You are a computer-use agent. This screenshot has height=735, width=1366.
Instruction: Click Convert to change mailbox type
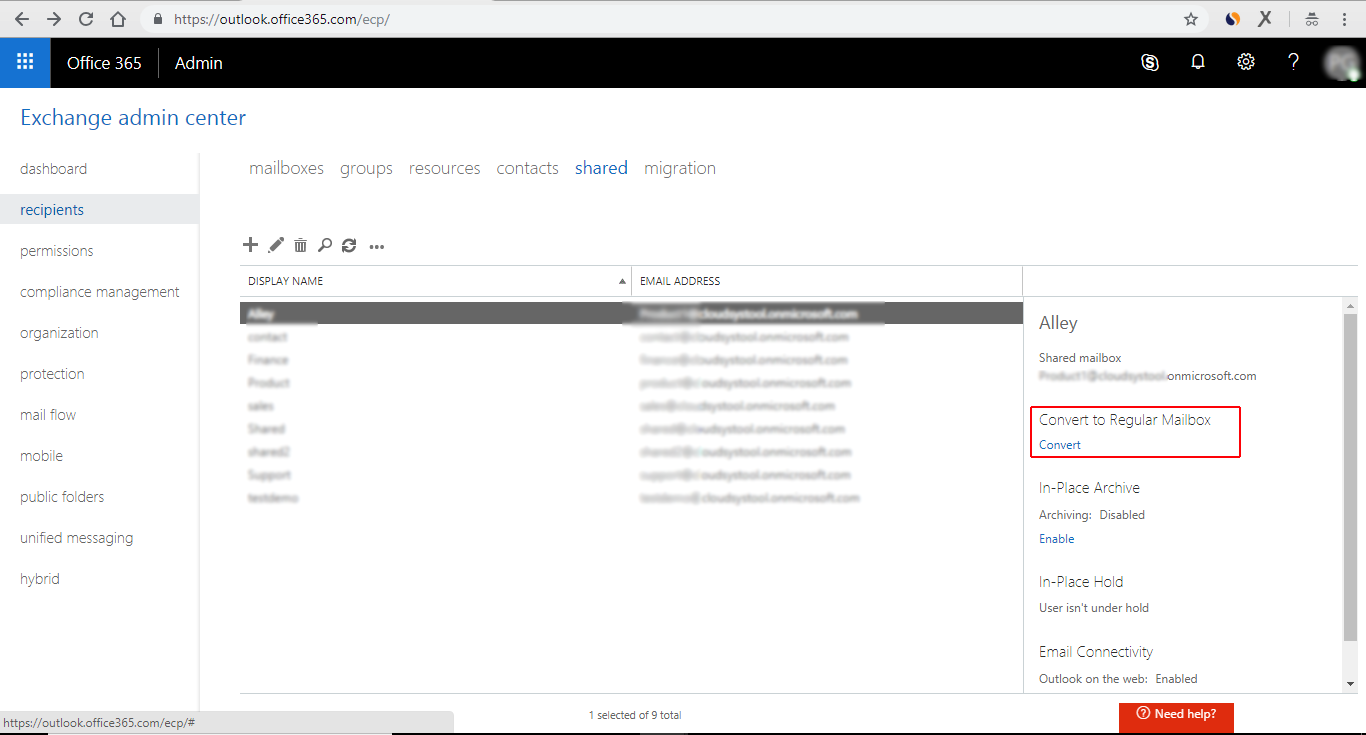point(1059,444)
